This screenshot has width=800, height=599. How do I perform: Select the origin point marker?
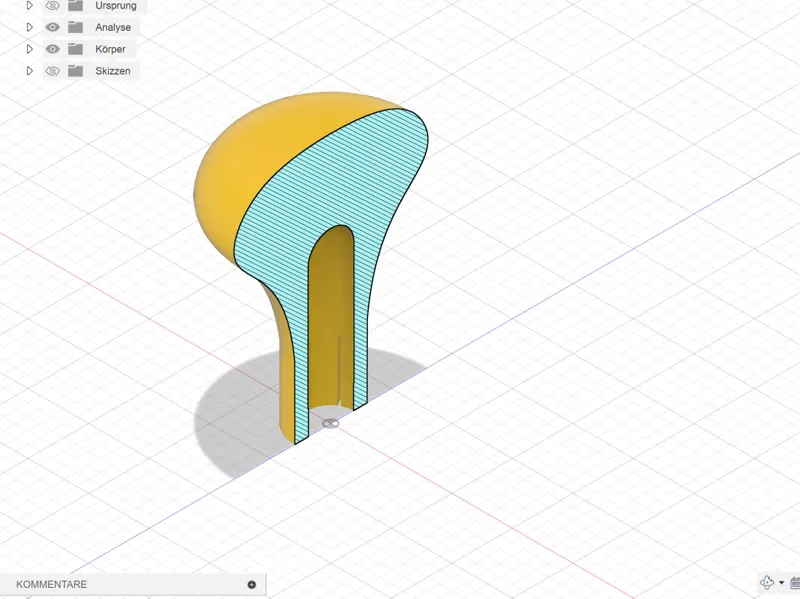pos(331,423)
